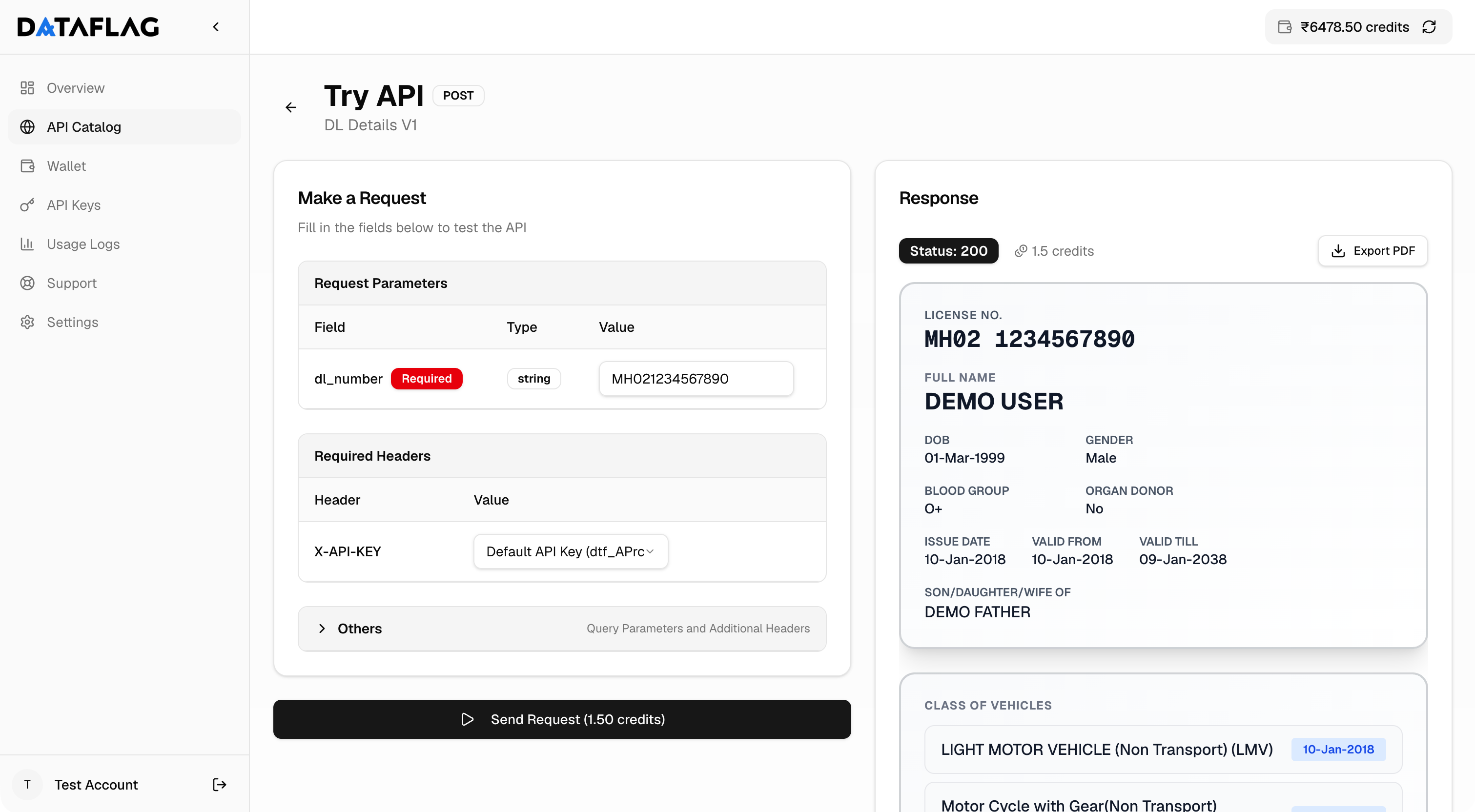
Task: Click the API Catalog globe icon
Action: coord(27,126)
